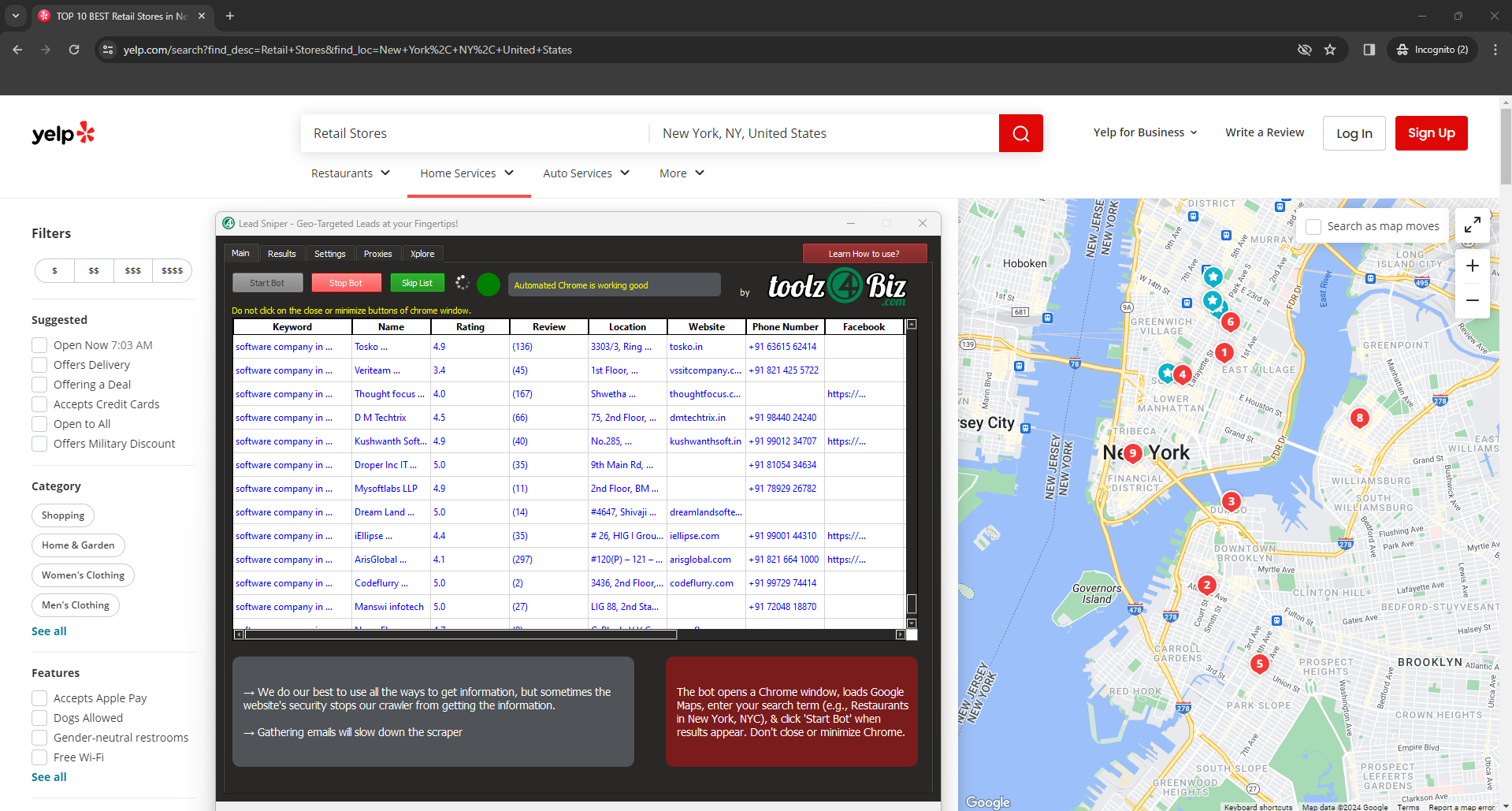Click map pin number 1

(1224, 352)
